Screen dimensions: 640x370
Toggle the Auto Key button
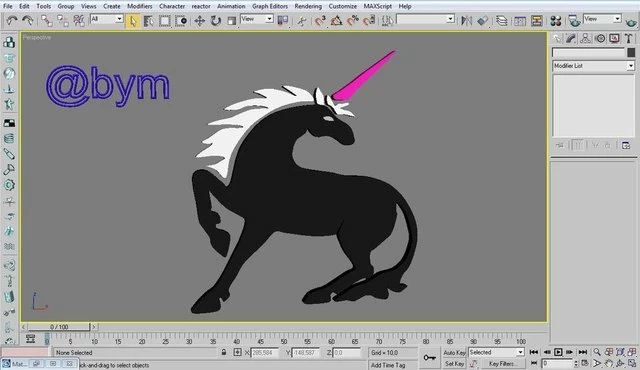coord(454,352)
